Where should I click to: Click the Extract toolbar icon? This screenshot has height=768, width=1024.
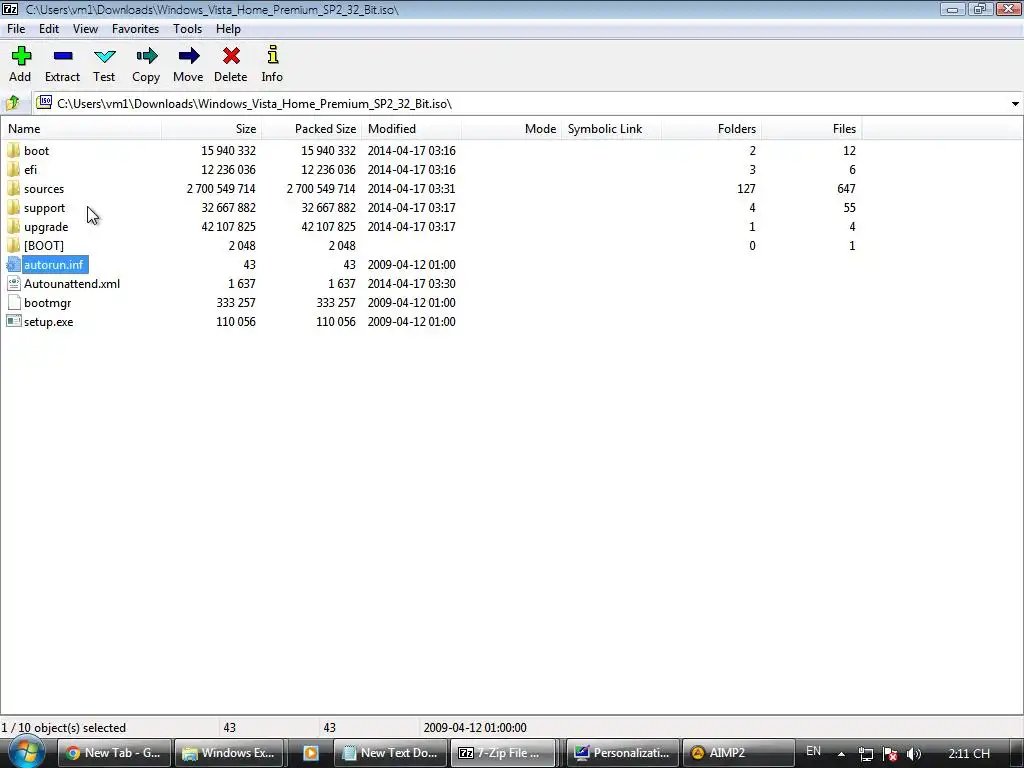click(63, 56)
